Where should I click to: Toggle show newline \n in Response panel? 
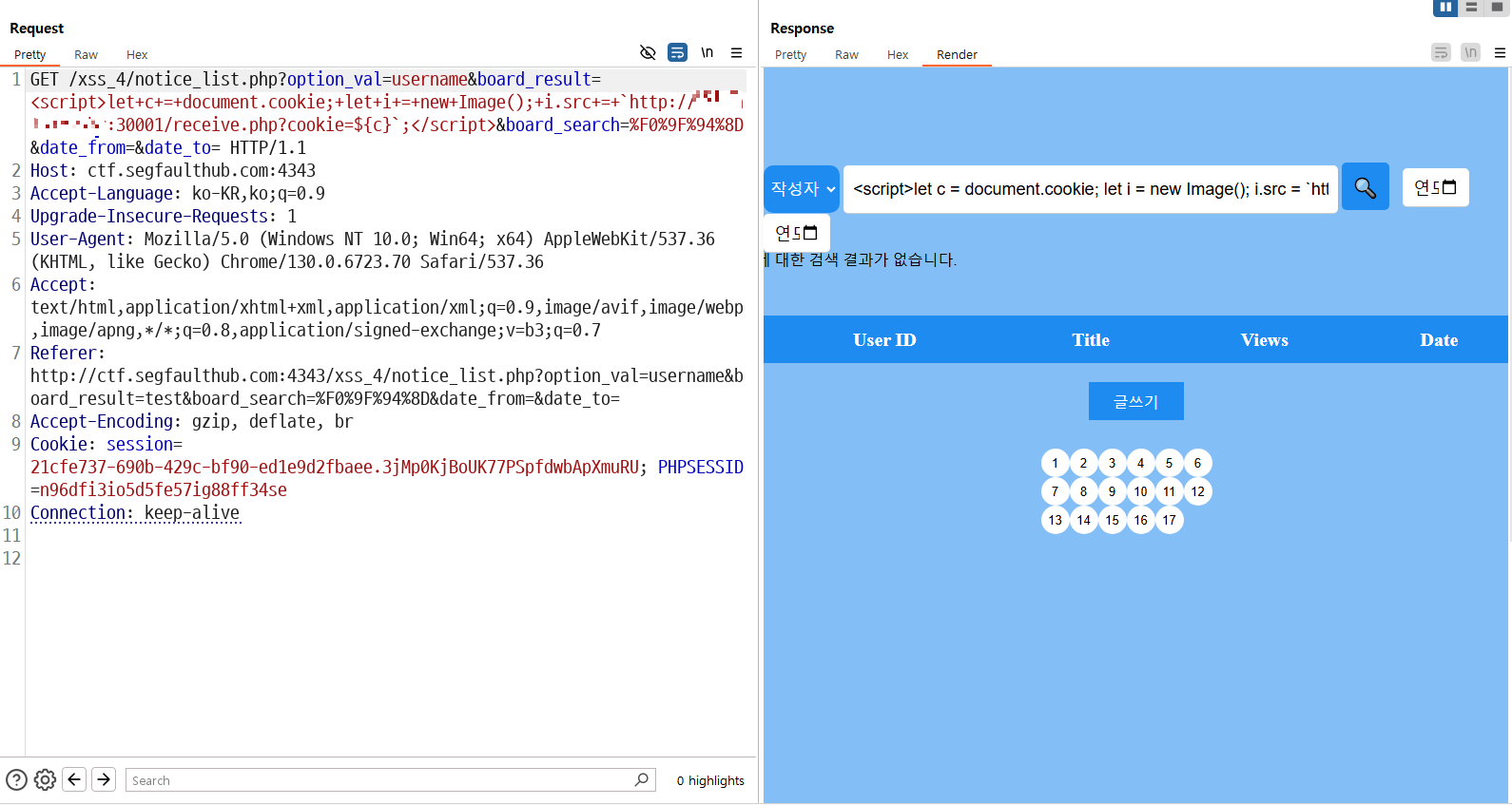[1470, 52]
